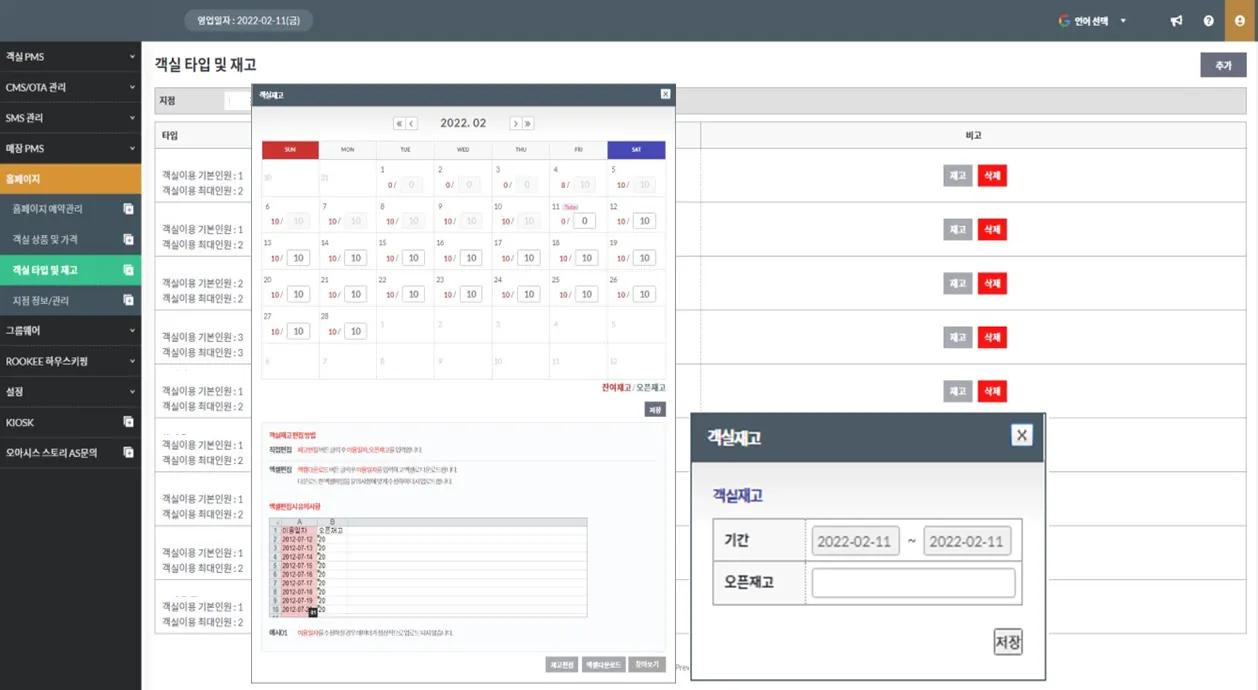
Task: Expand the SMS 관리 menu
Action: point(70,118)
